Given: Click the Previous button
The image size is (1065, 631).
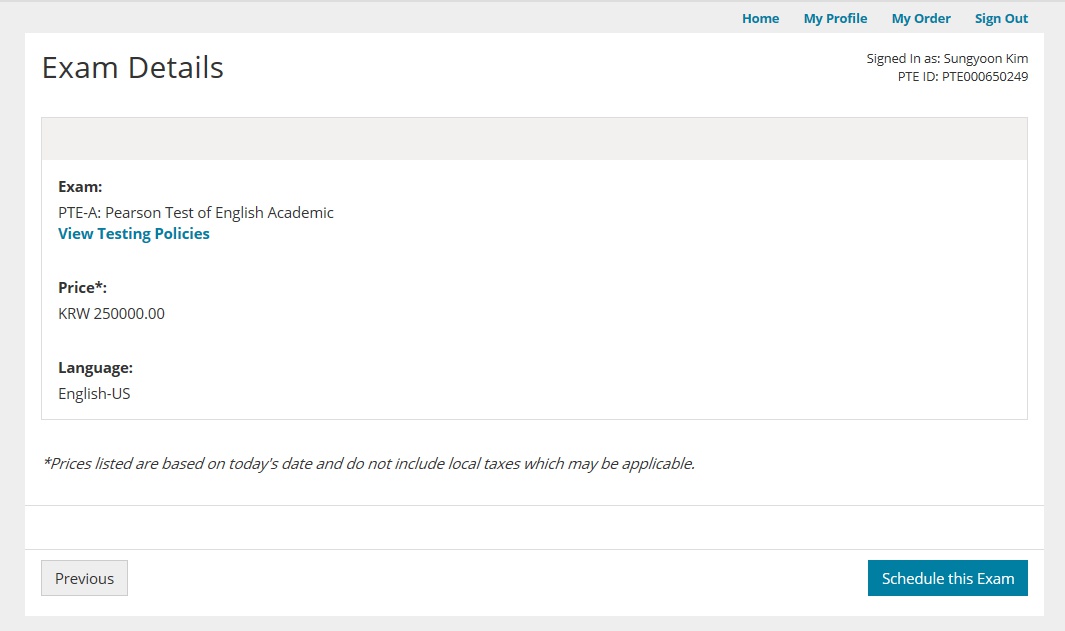Looking at the screenshot, I should [84, 578].
